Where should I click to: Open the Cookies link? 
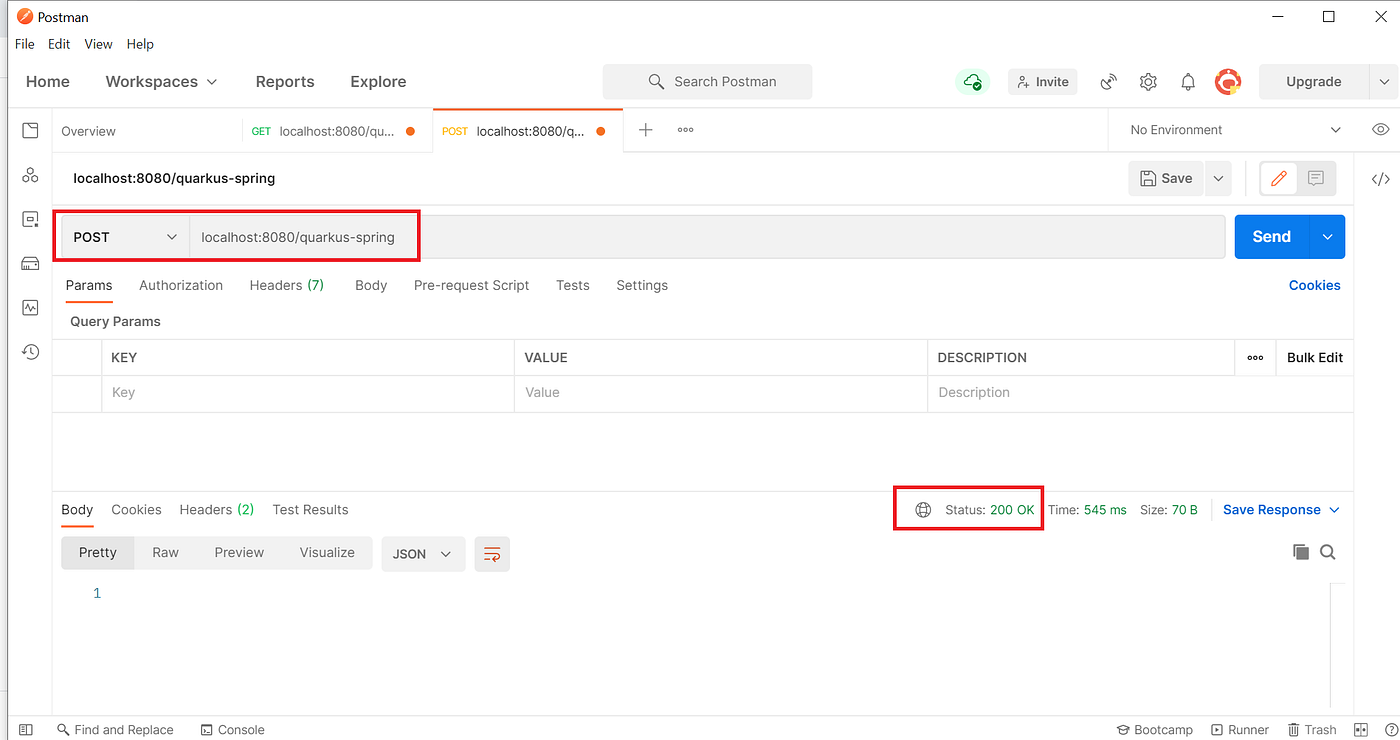[x=1314, y=285]
